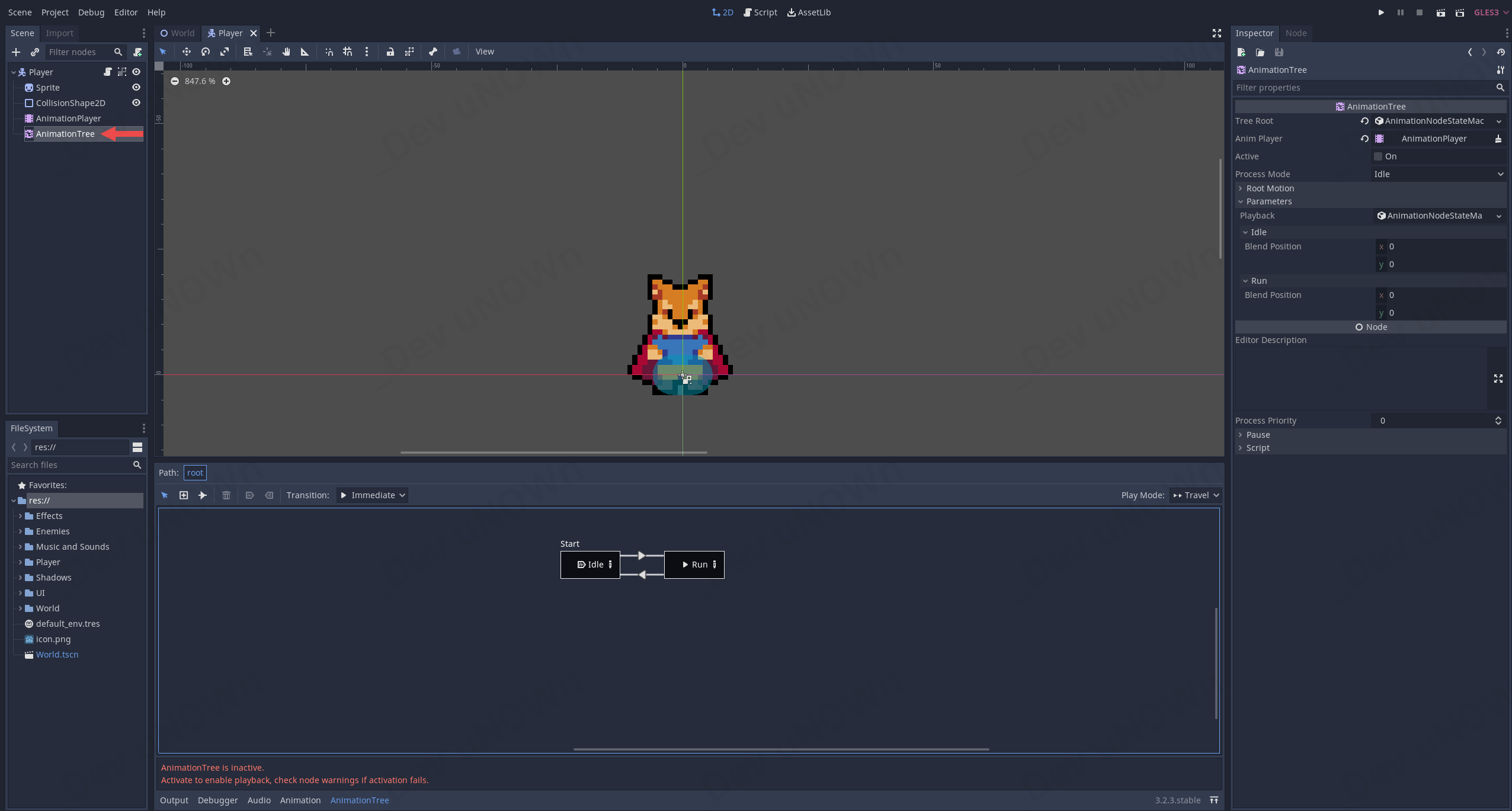This screenshot has height=811, width=1512.
Task: Select the create new nodes tool
Action: [x=184, y=495]
